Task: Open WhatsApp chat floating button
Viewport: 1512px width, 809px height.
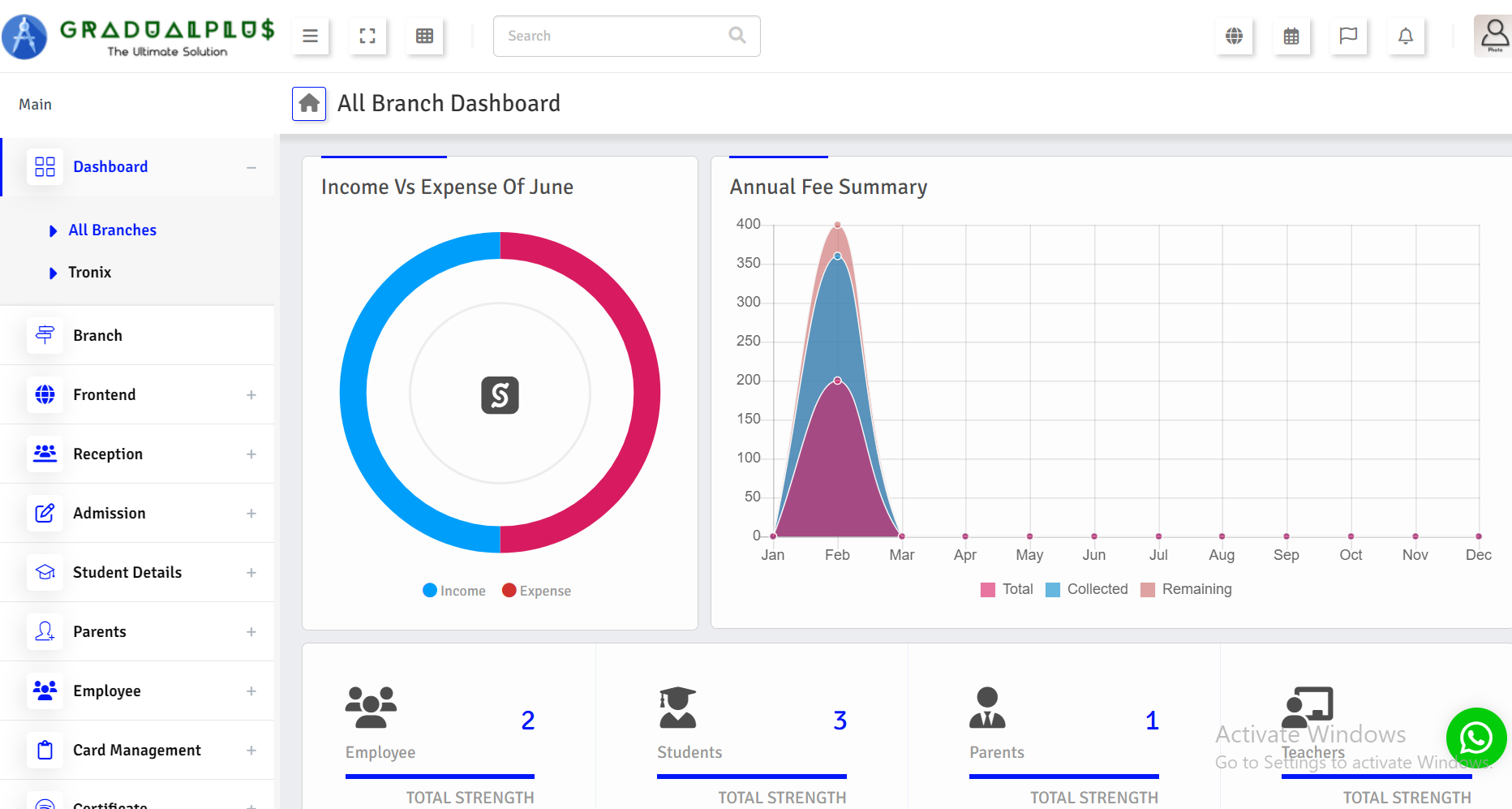Action: (1475, 738)
